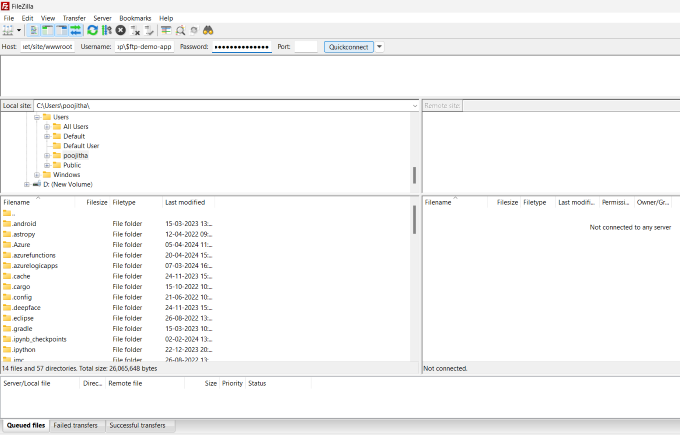Image resolution: width=680 pixels, height=435 pixels.
Task: Refresh the file and folder lists
Action: pos(92,31)
